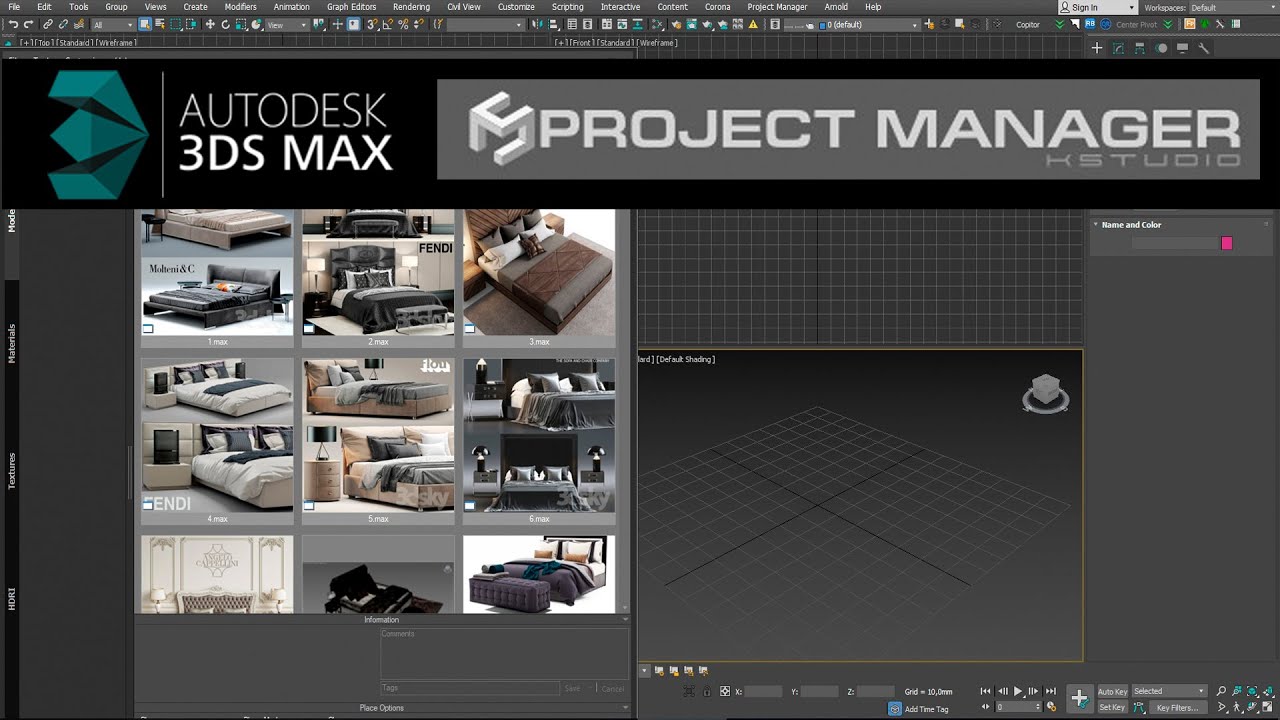Toggle the Angle Snap icon

(387, 24)
